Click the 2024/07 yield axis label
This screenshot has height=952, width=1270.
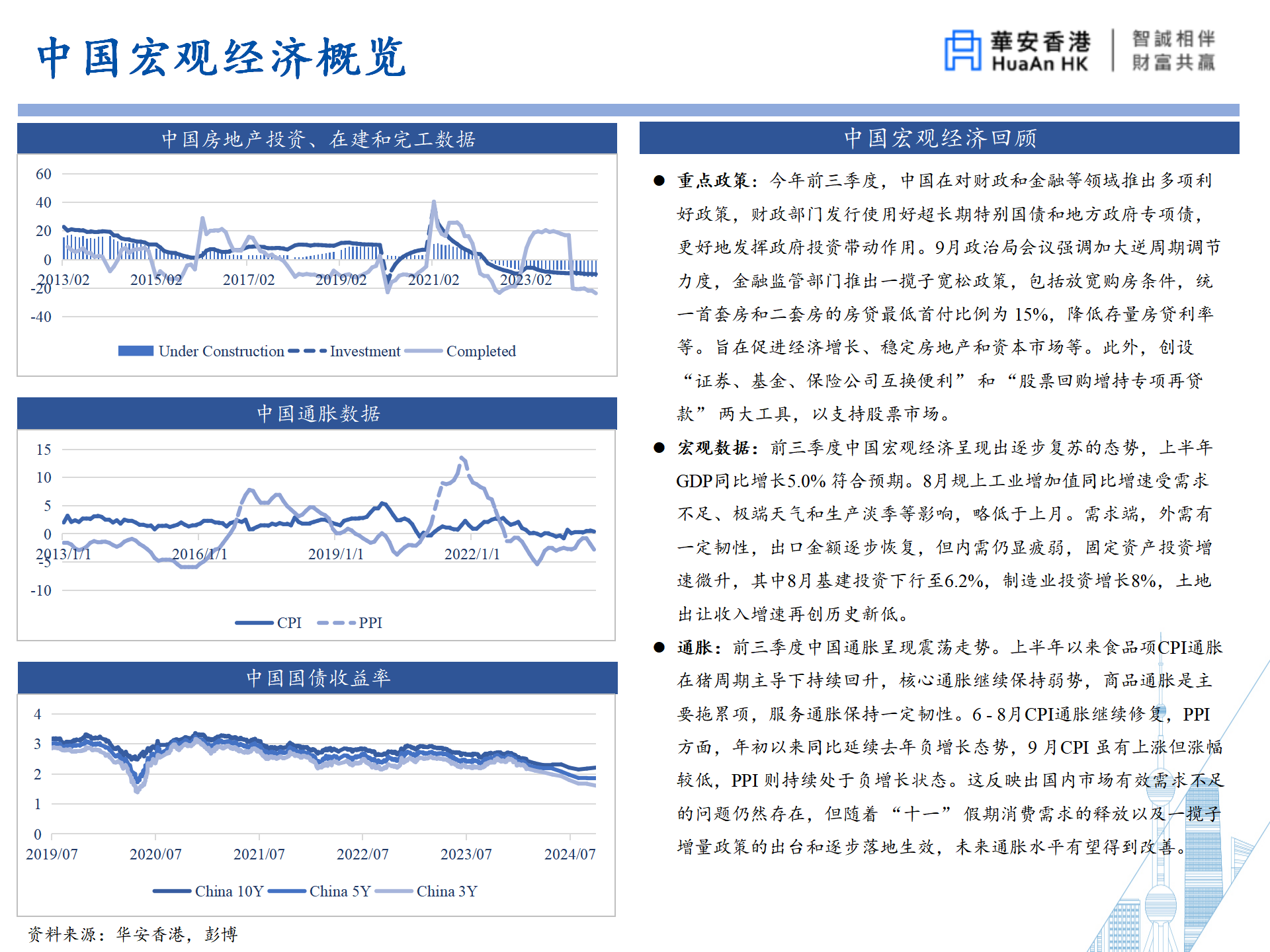point(570,854)
